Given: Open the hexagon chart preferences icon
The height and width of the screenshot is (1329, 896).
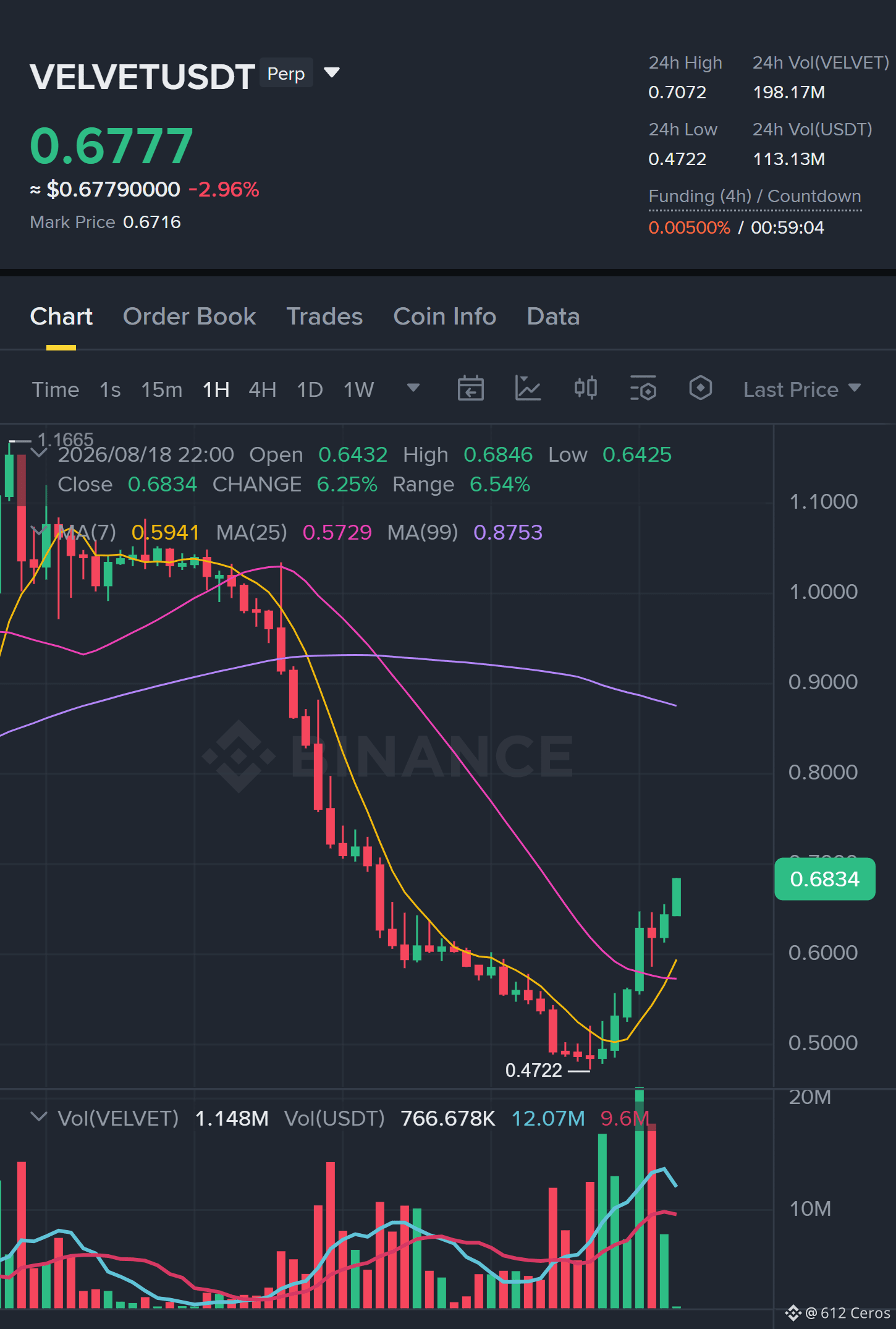Looking at the screenshot, I should pos(701,388).
